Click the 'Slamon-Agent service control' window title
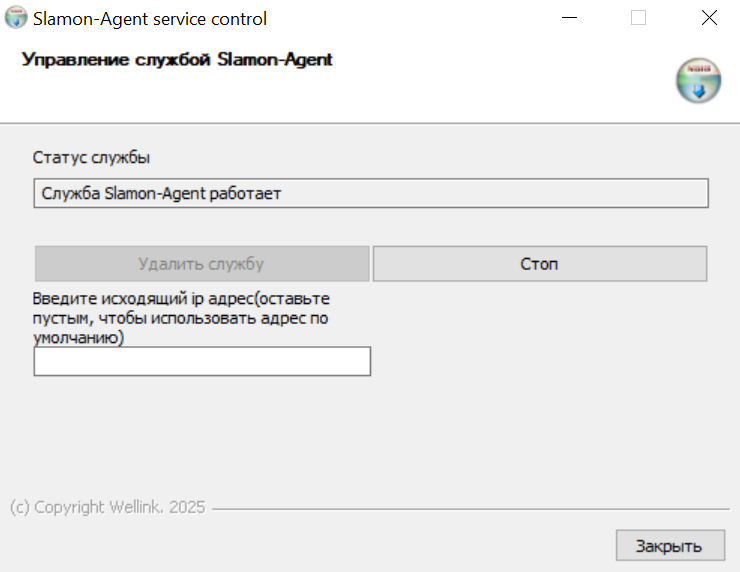 tap(150, 19)
